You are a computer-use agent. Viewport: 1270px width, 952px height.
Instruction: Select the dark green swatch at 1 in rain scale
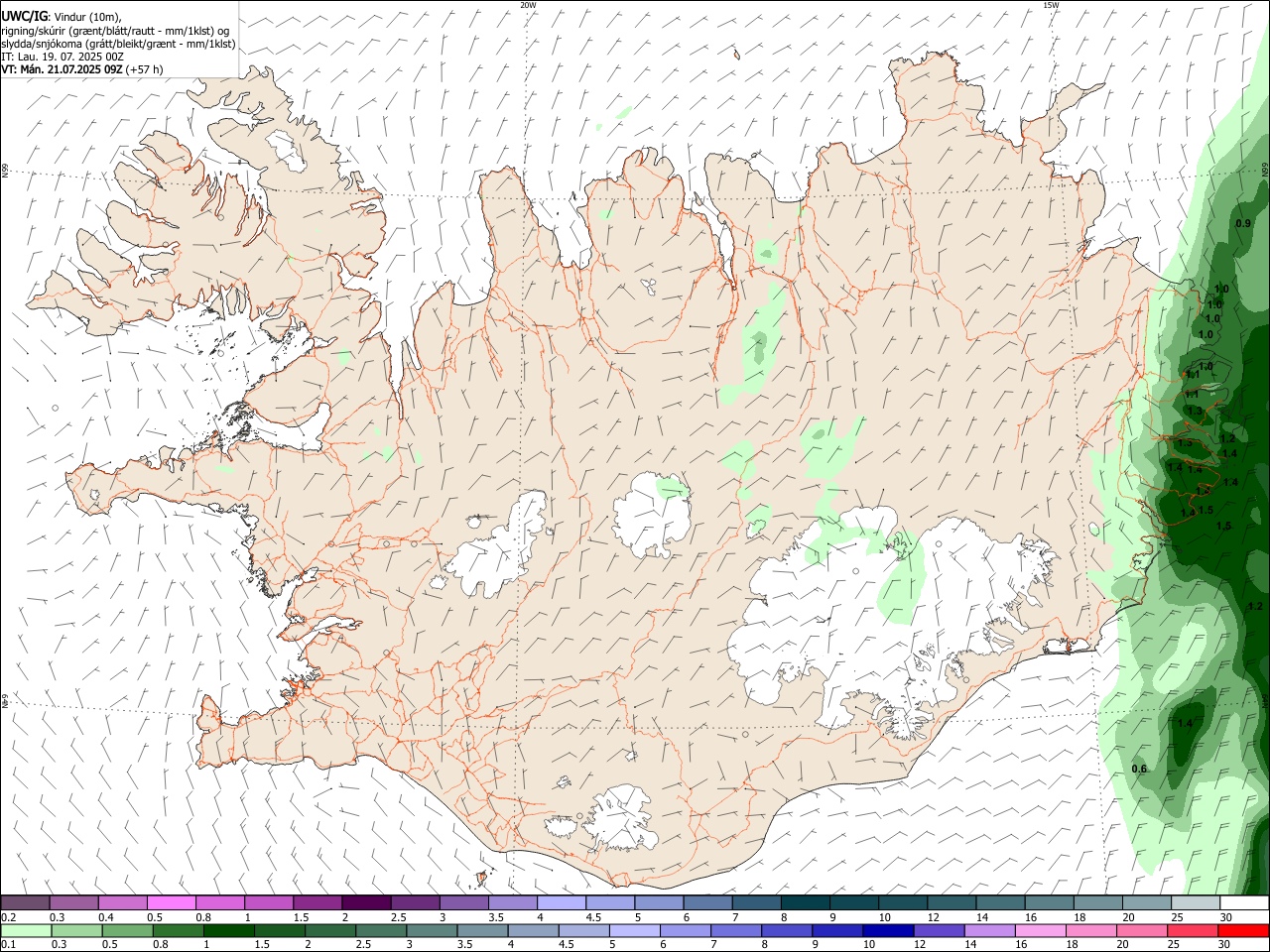pos(227,930)
